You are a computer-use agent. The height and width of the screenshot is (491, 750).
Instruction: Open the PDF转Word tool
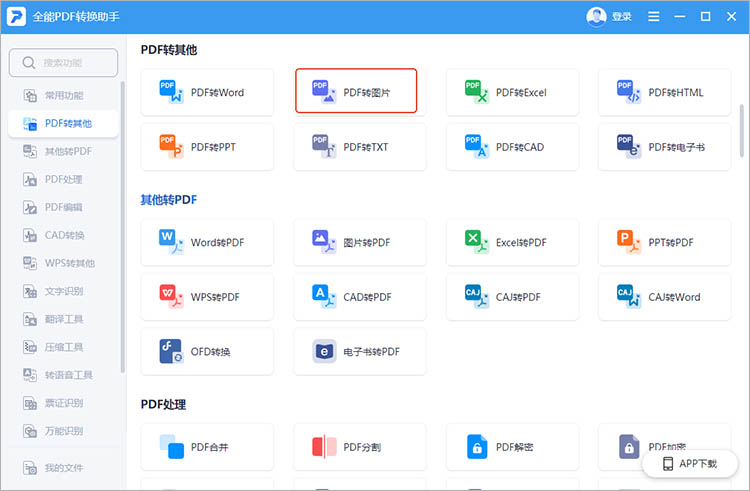[x=207, y=92]
